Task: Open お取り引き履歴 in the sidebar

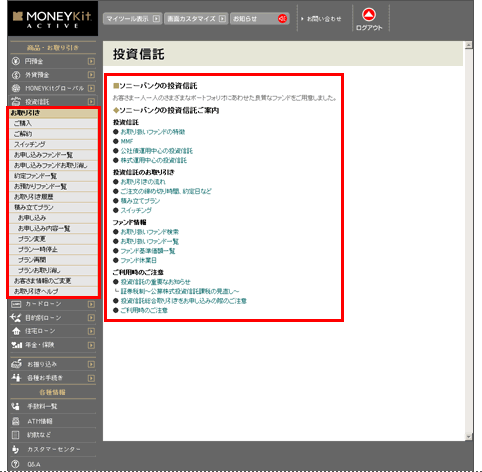Action: point(53,197)
